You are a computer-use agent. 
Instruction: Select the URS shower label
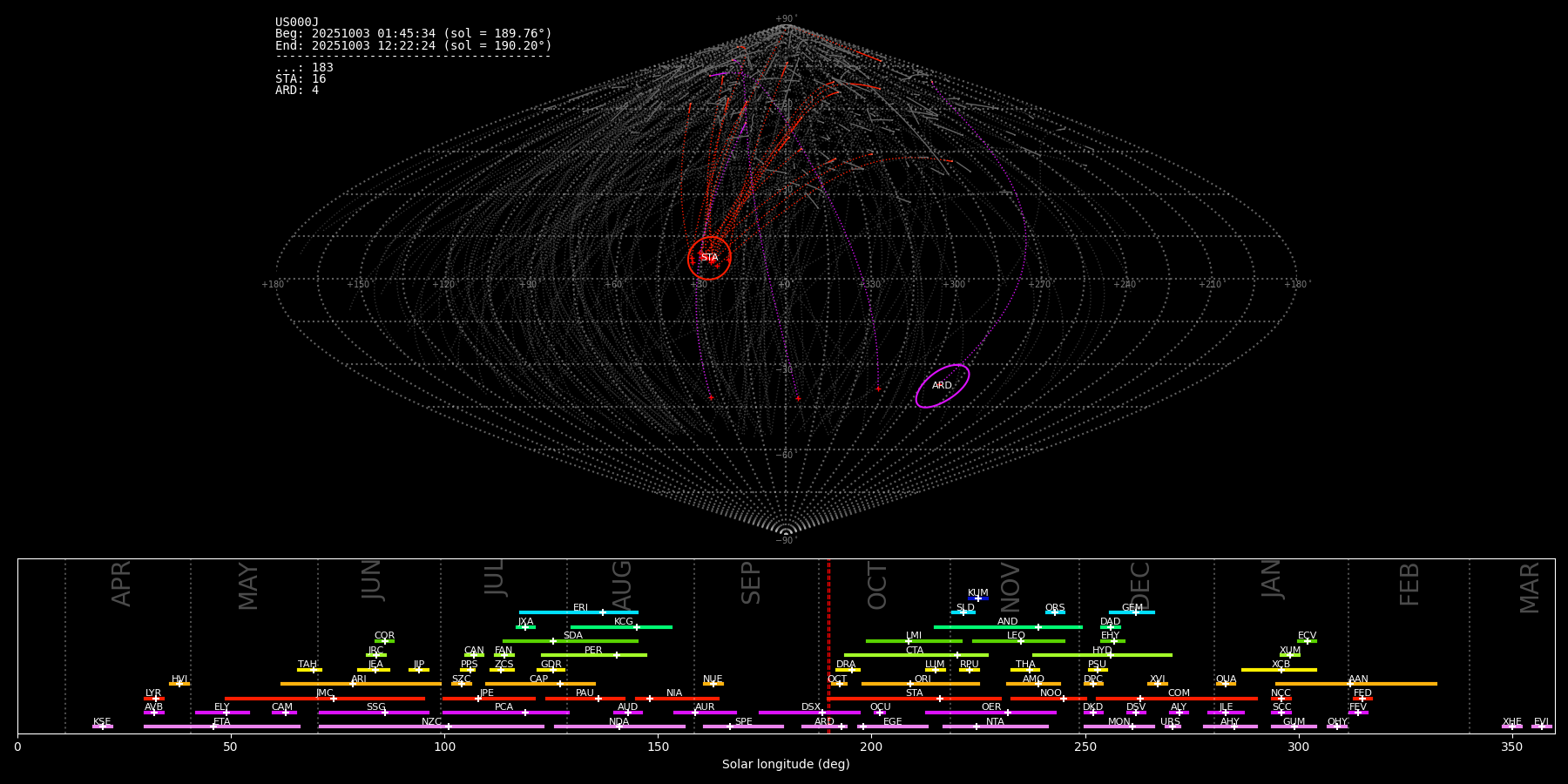pos(1171,722)
